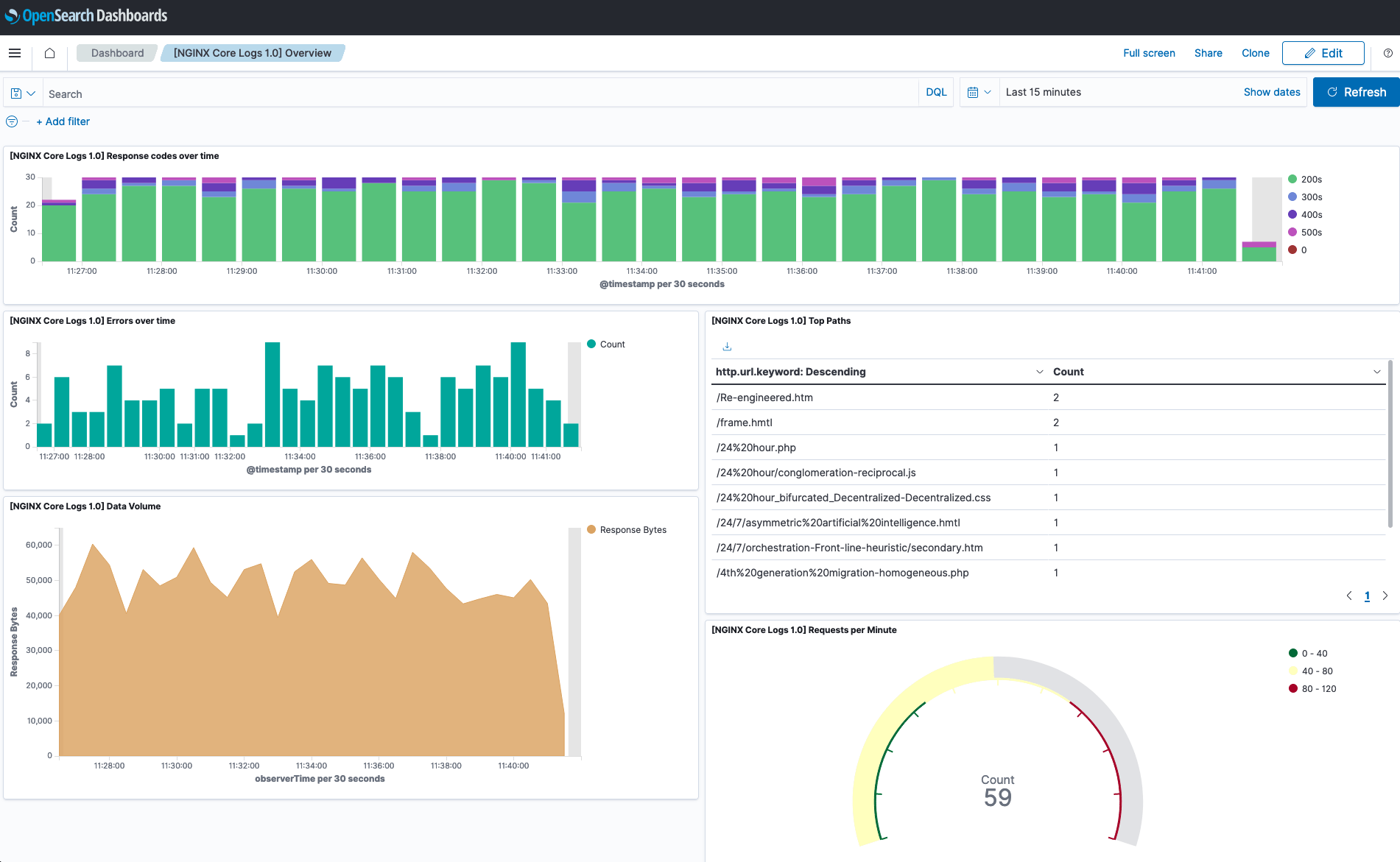Screen dimensions: 1400x862
Task: Open saved queries disk icon menu
Action: [23, 93]
